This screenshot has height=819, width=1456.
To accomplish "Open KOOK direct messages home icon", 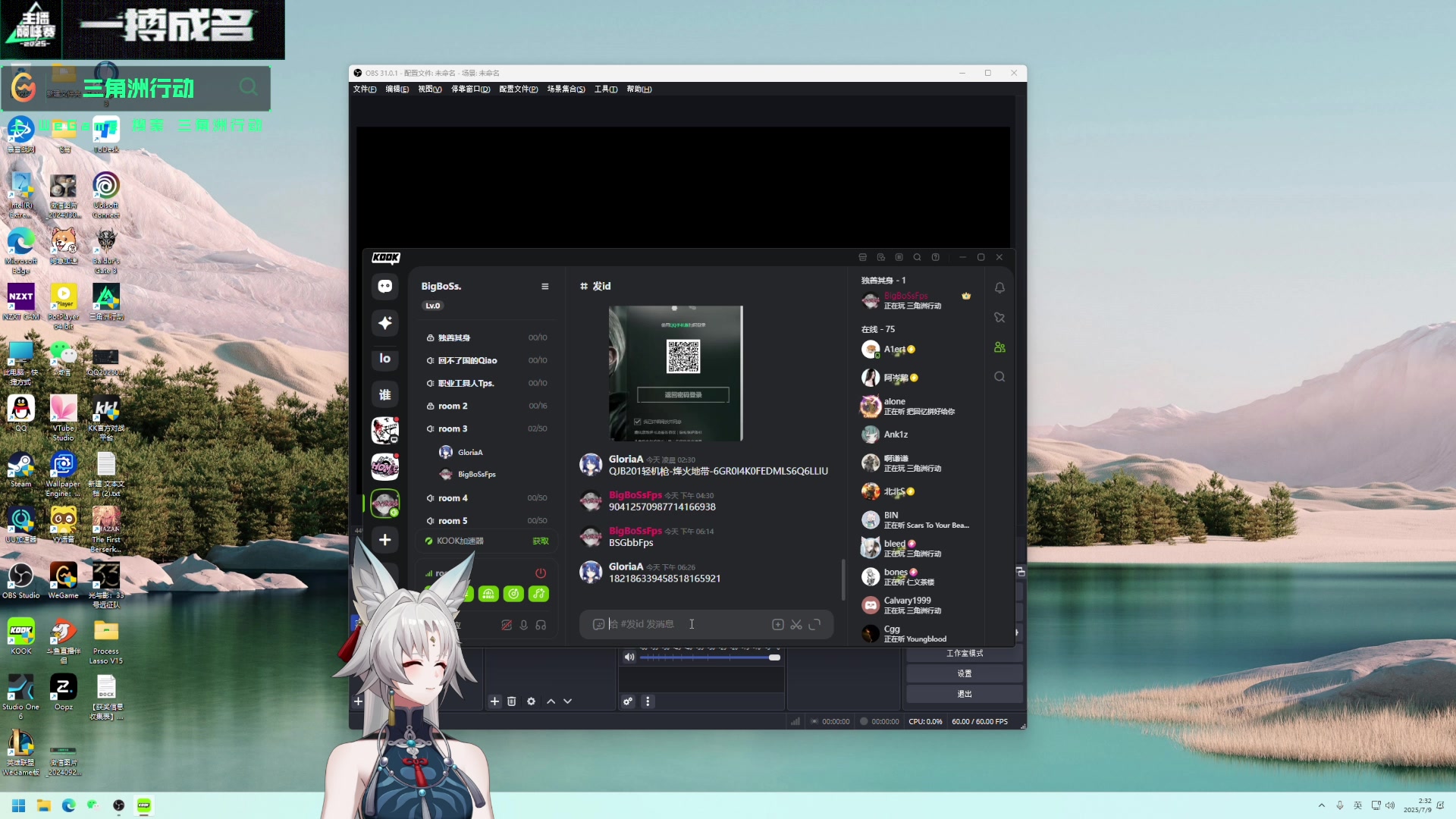I will [x=385, y=287].
